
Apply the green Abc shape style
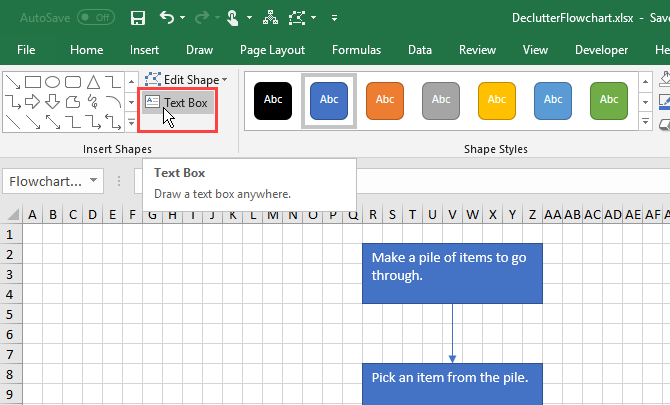tap(609, 99)
